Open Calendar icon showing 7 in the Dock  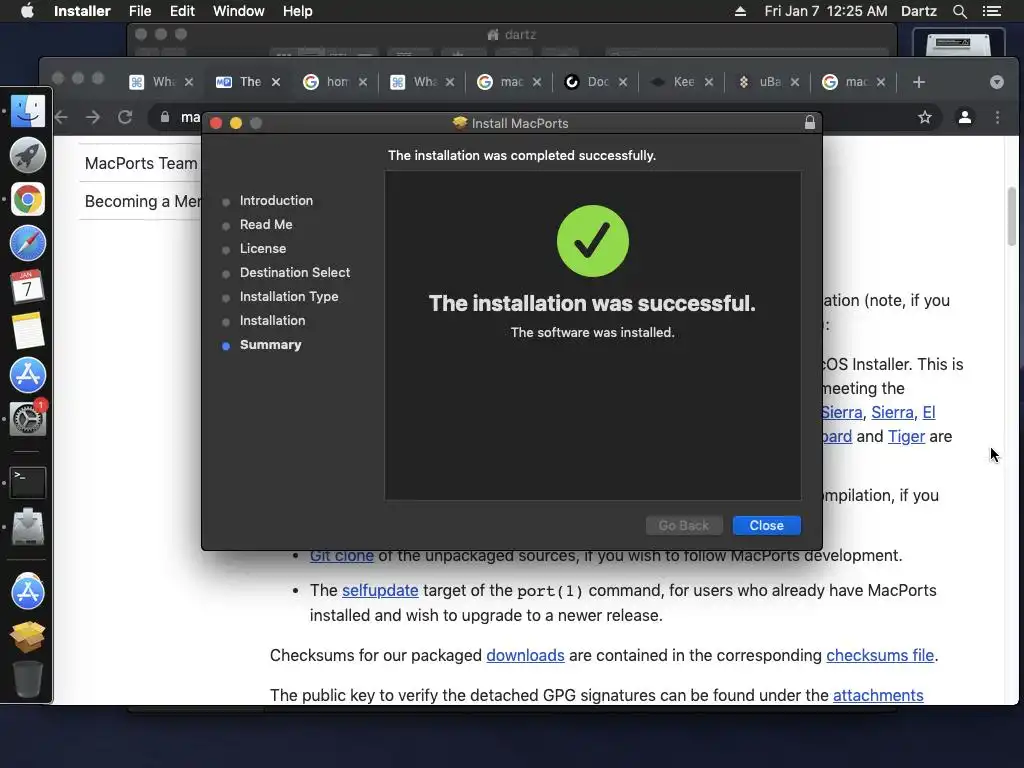point(27,287)
